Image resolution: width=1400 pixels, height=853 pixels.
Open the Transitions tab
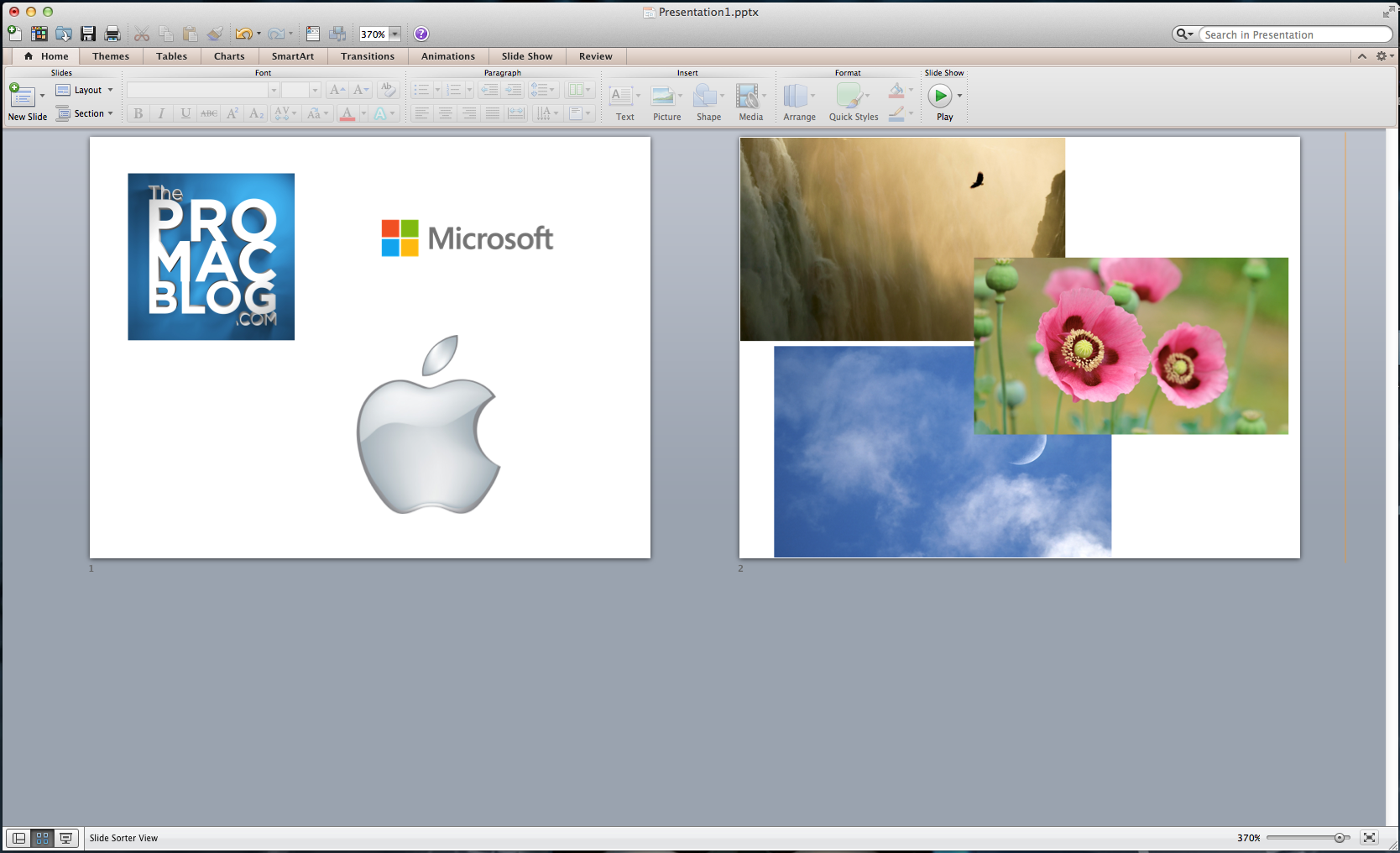(x=368, y=56)
